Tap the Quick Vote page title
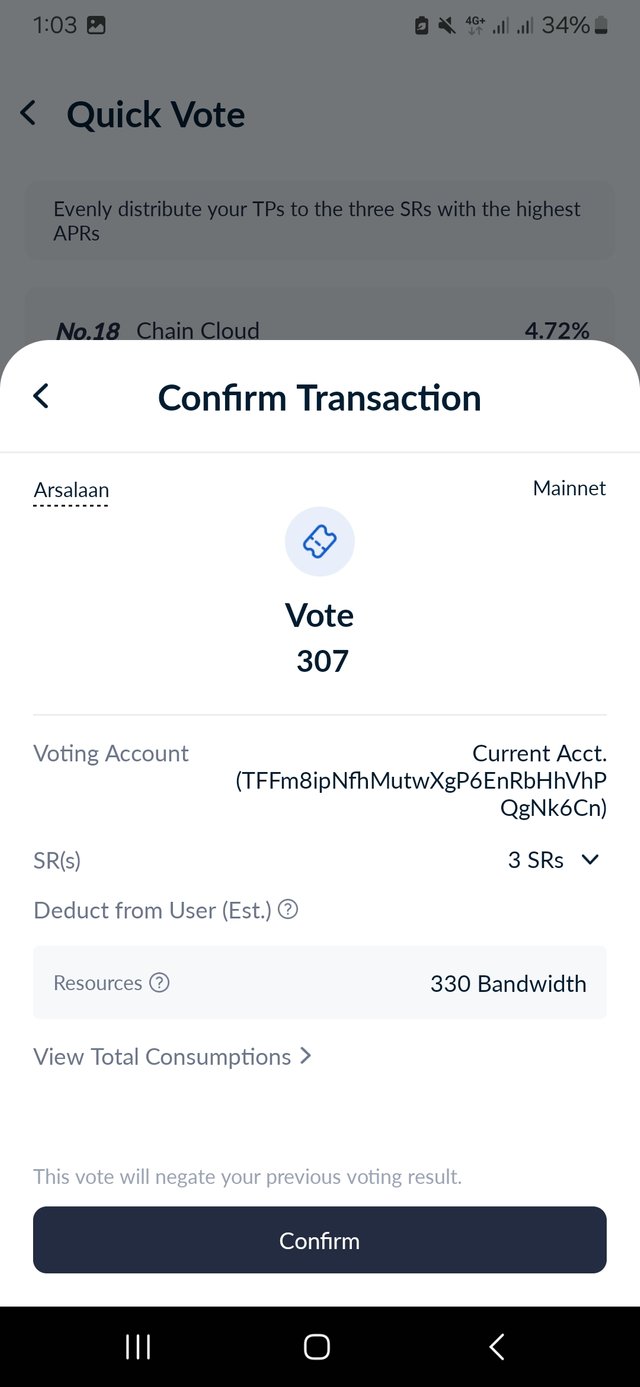640x1387 pixels. point(156,114)
